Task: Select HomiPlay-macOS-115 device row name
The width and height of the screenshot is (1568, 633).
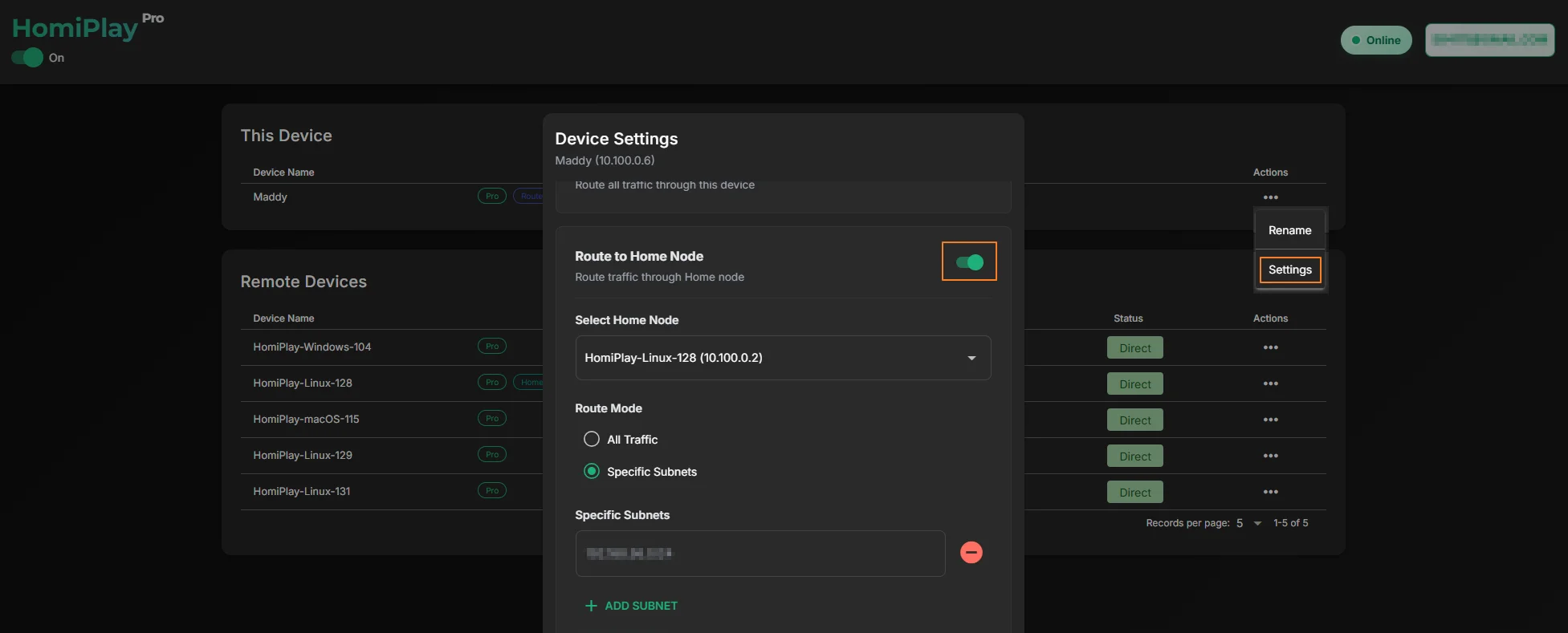Action: [306, 420]
